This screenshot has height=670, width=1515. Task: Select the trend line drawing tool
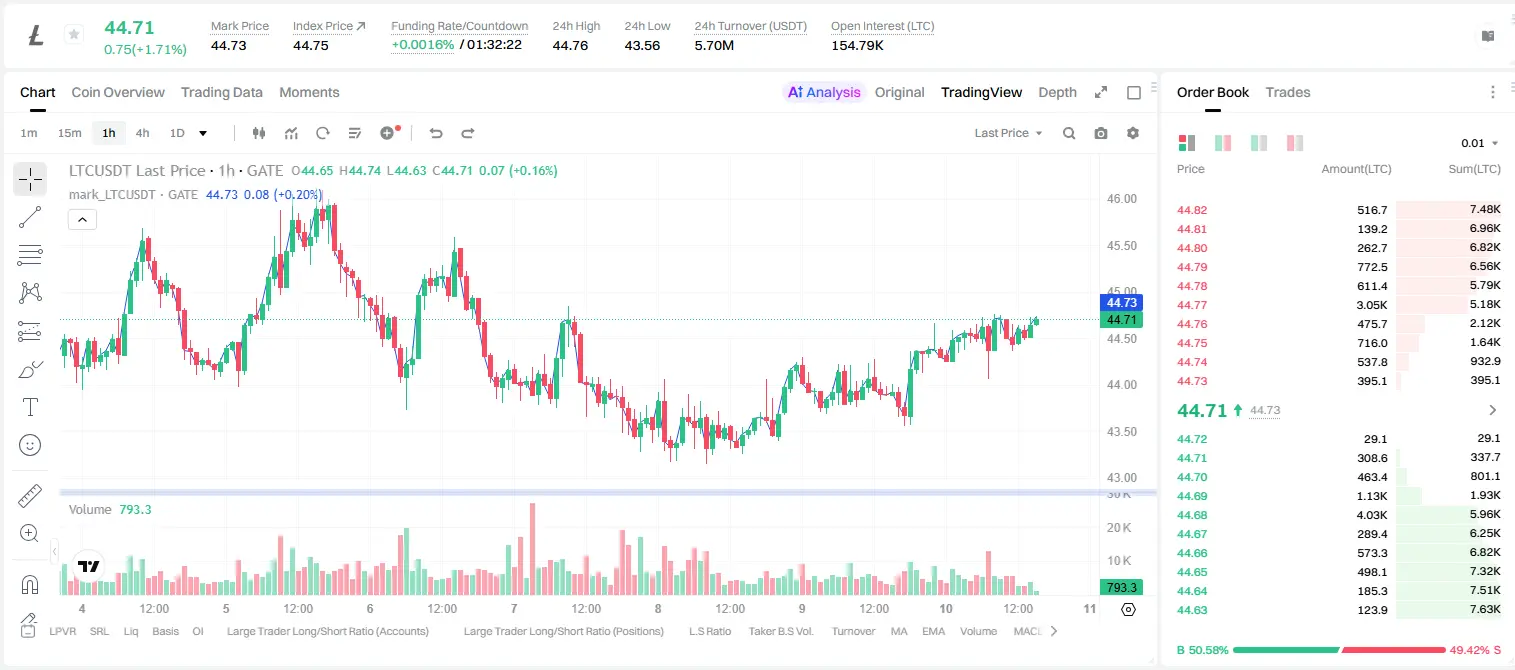(30, 217)
